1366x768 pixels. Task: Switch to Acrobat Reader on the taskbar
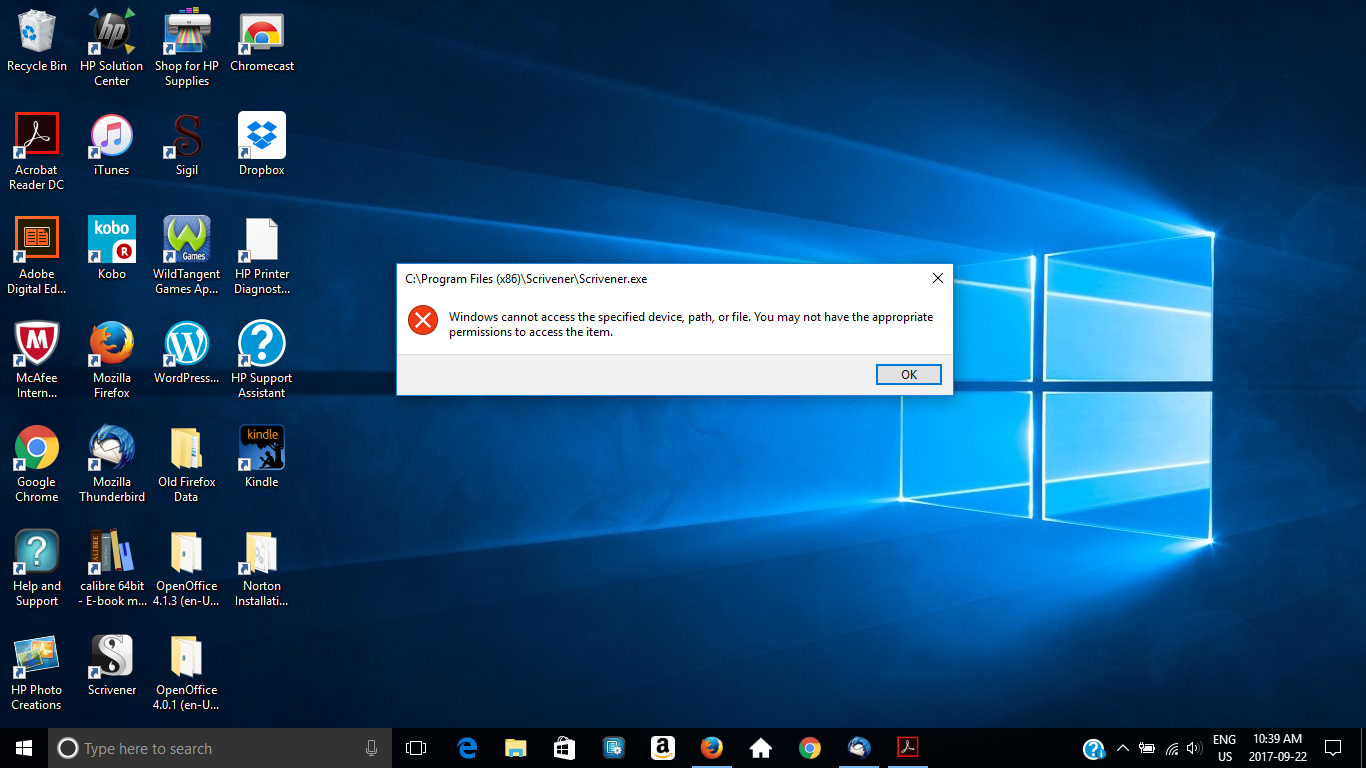coord(907,748)
